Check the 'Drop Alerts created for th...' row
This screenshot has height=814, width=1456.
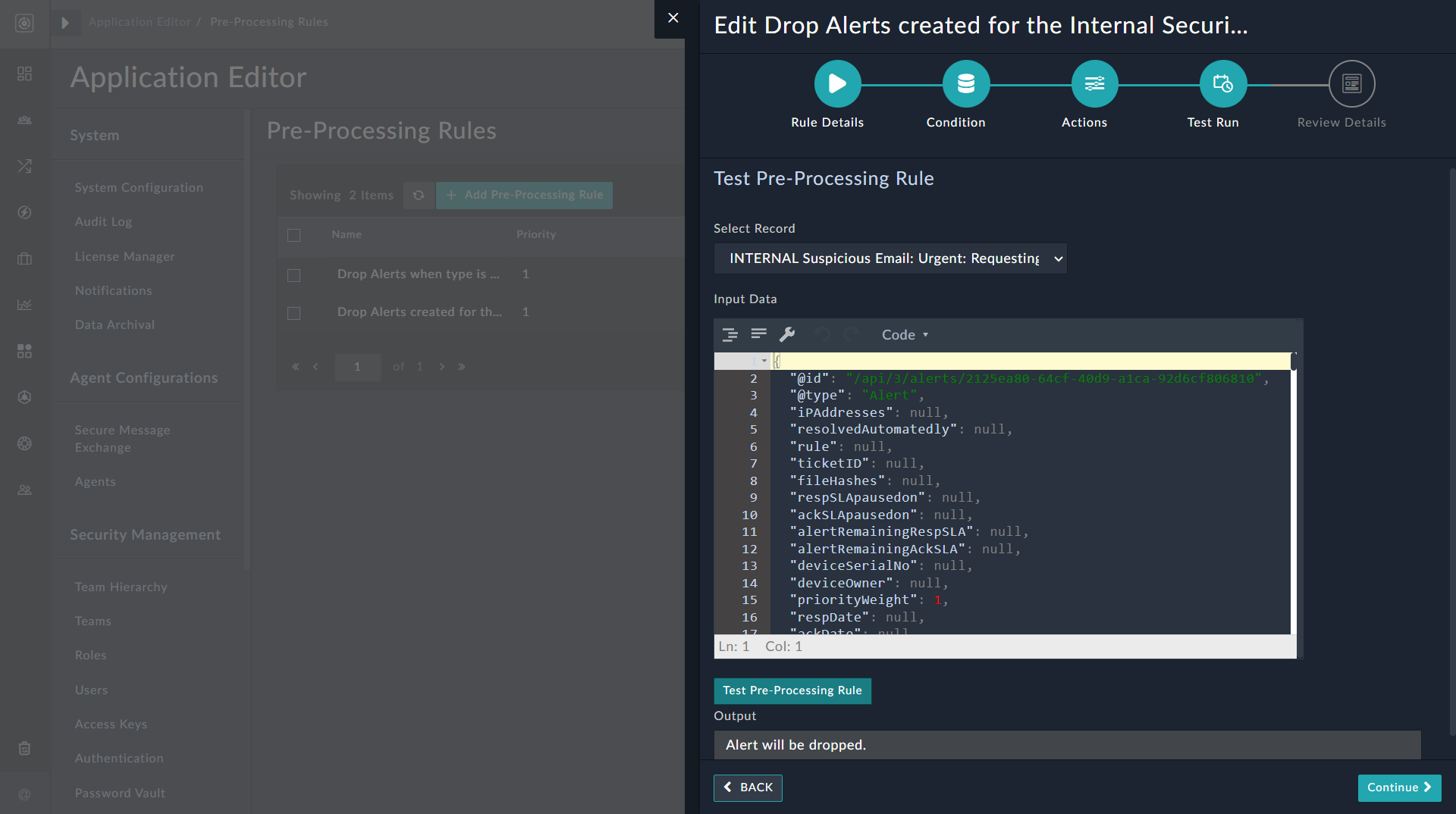294,313
